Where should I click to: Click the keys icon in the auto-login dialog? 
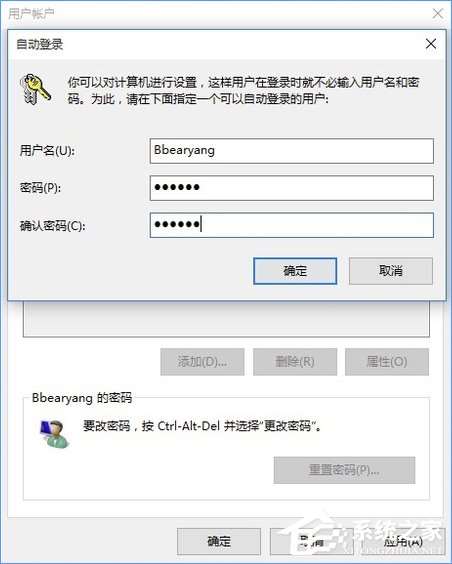[x=35, y=89]
